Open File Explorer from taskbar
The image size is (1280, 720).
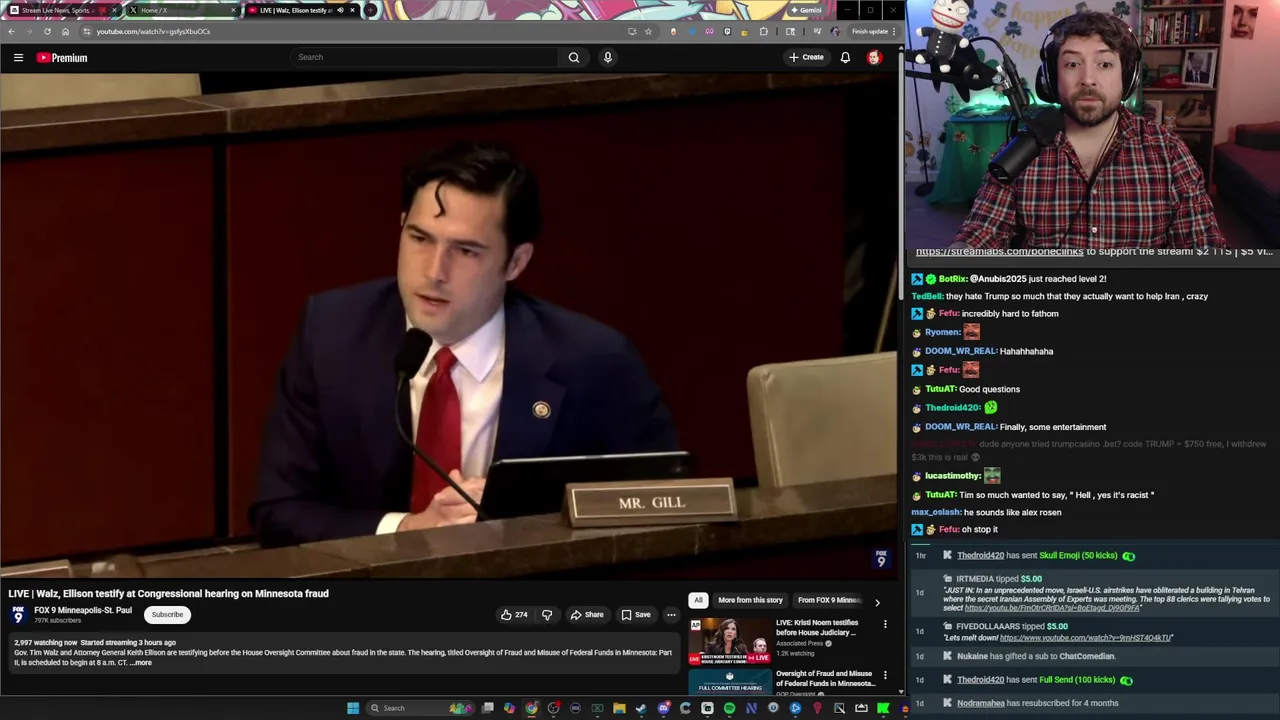[619, 708]
